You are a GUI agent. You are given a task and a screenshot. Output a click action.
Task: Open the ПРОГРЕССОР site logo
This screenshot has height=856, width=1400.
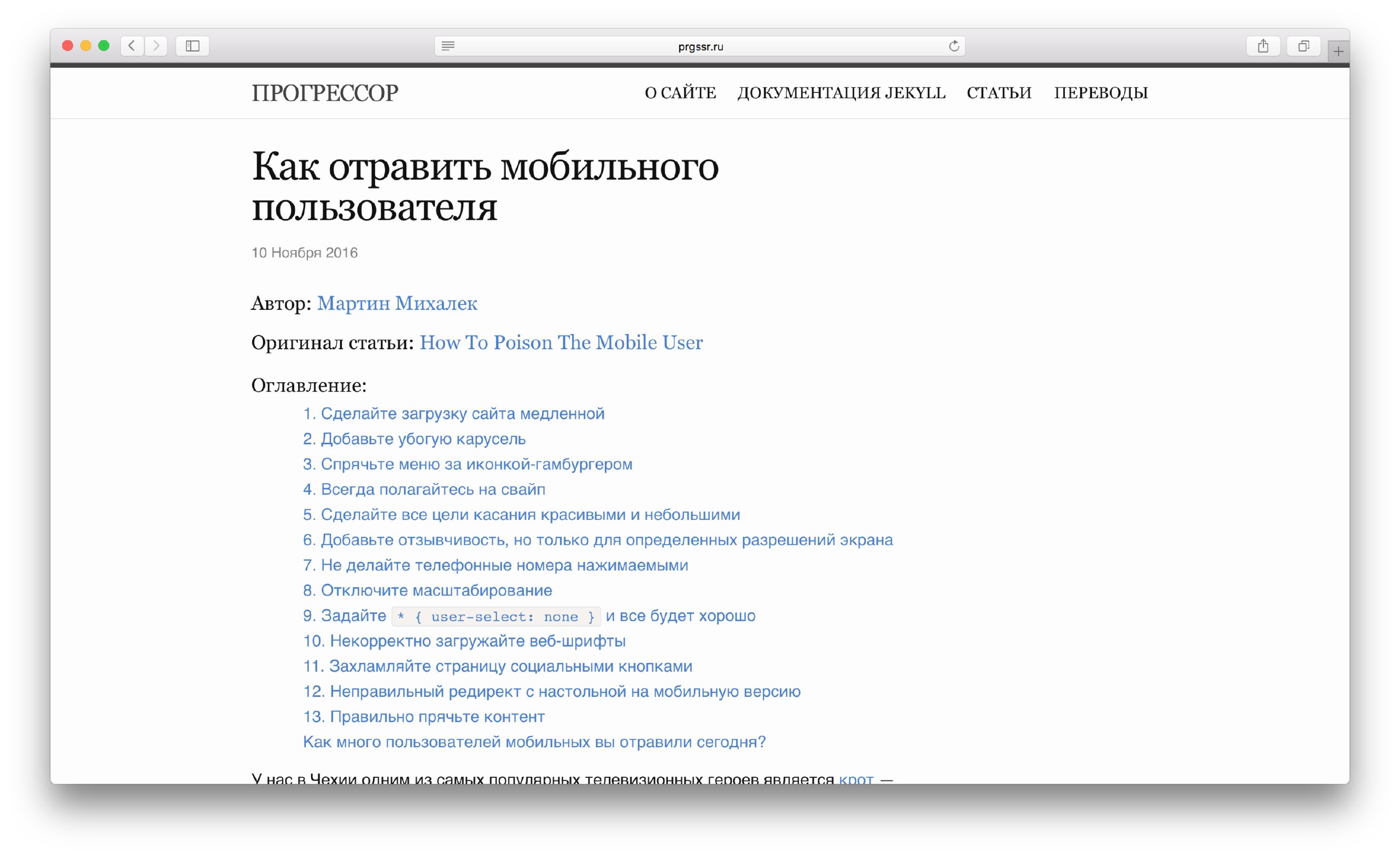click(325, 93)
